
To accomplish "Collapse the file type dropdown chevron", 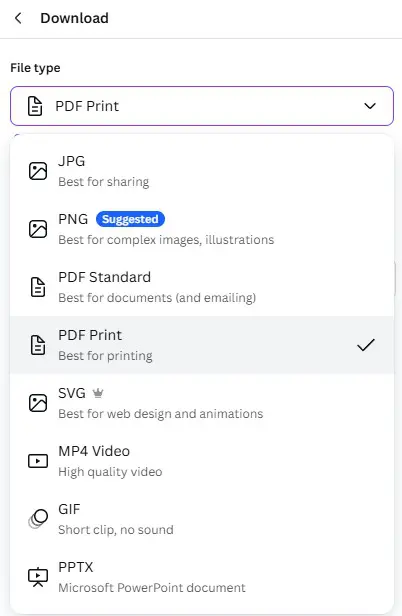I will point(370,106).
